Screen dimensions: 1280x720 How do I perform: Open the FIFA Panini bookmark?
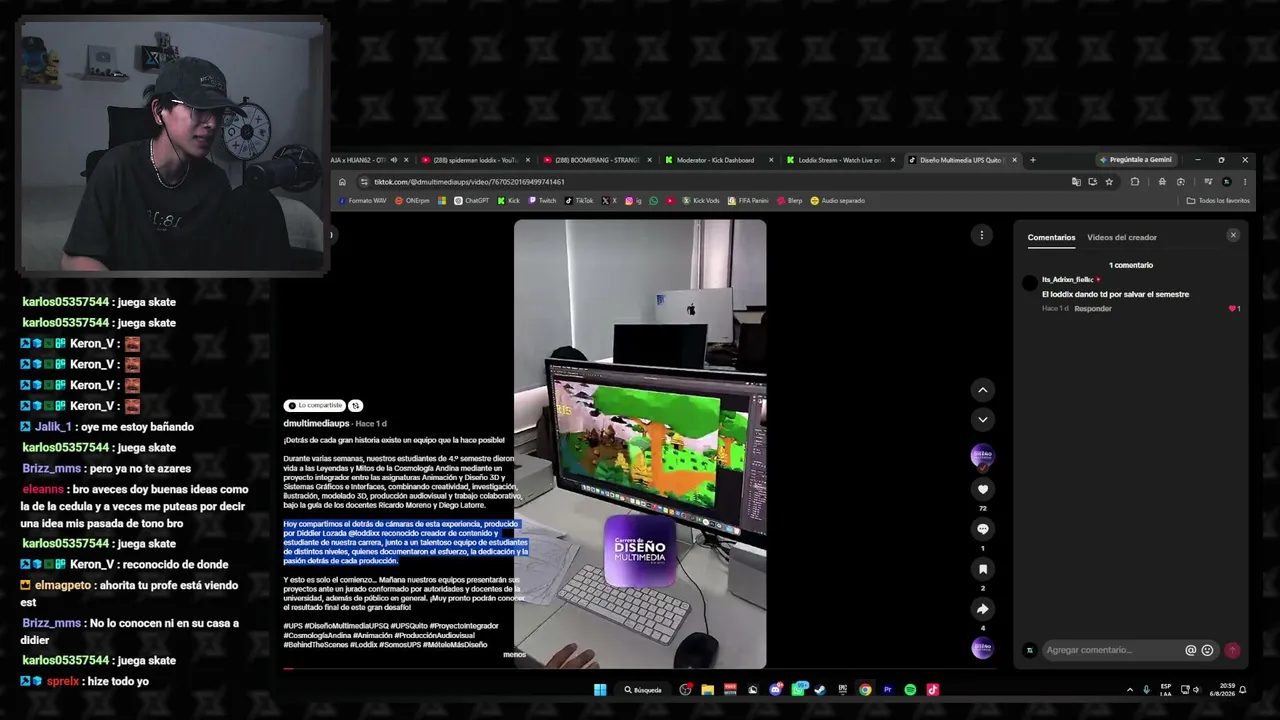click(x=746, y=200)
